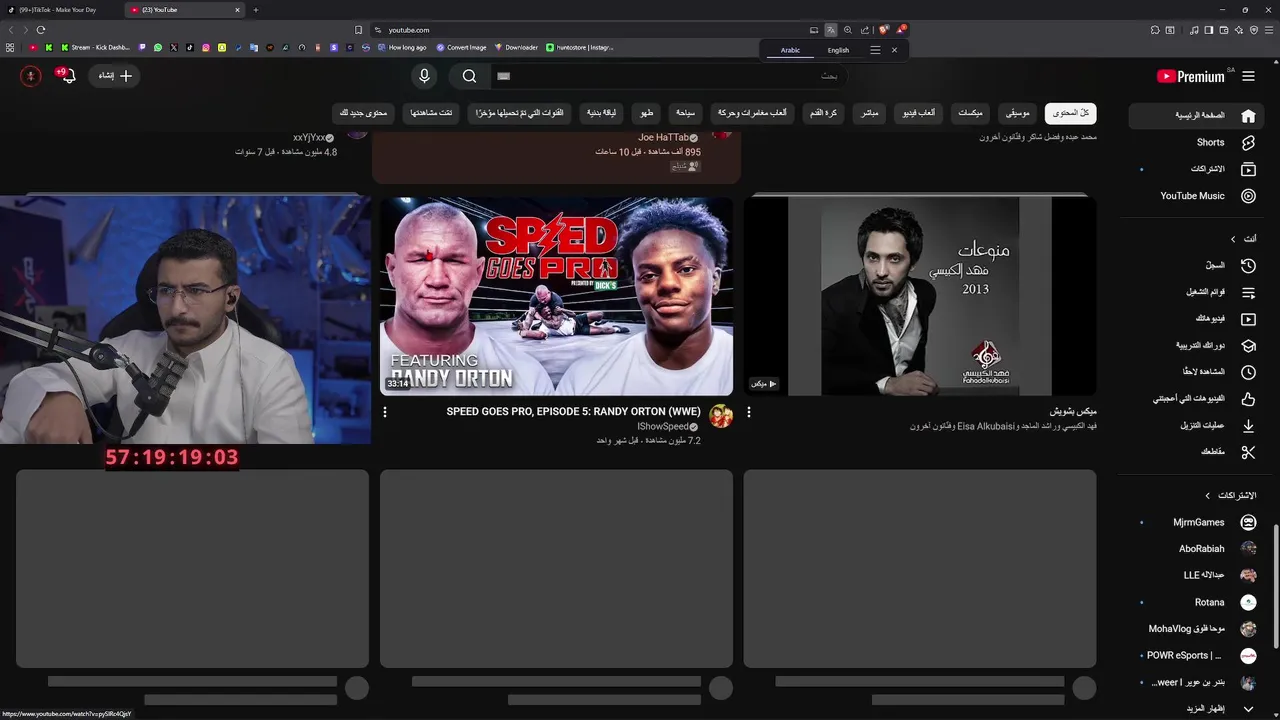Expand 'إظهار المزيد' show more subscriptions

click(x=1194, y=709)
